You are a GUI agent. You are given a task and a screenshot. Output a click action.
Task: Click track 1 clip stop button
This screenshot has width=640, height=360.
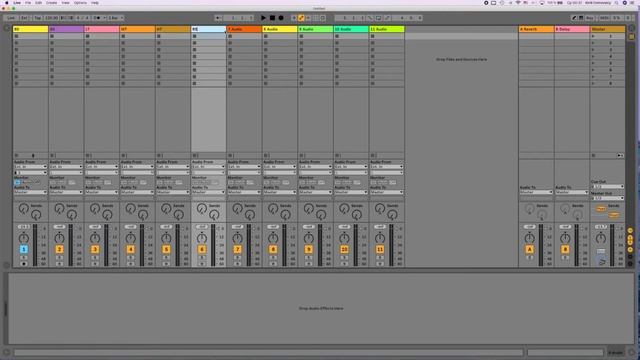pyautogui.click(x=16, y=156)
